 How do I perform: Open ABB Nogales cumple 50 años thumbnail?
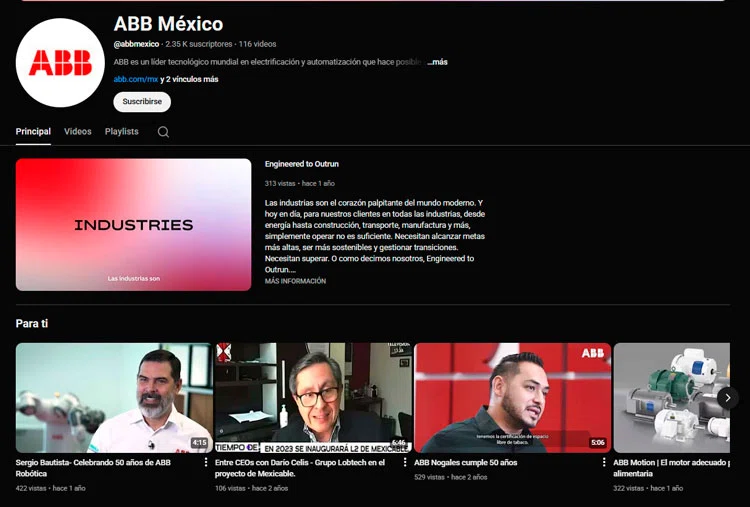[512, 398]
